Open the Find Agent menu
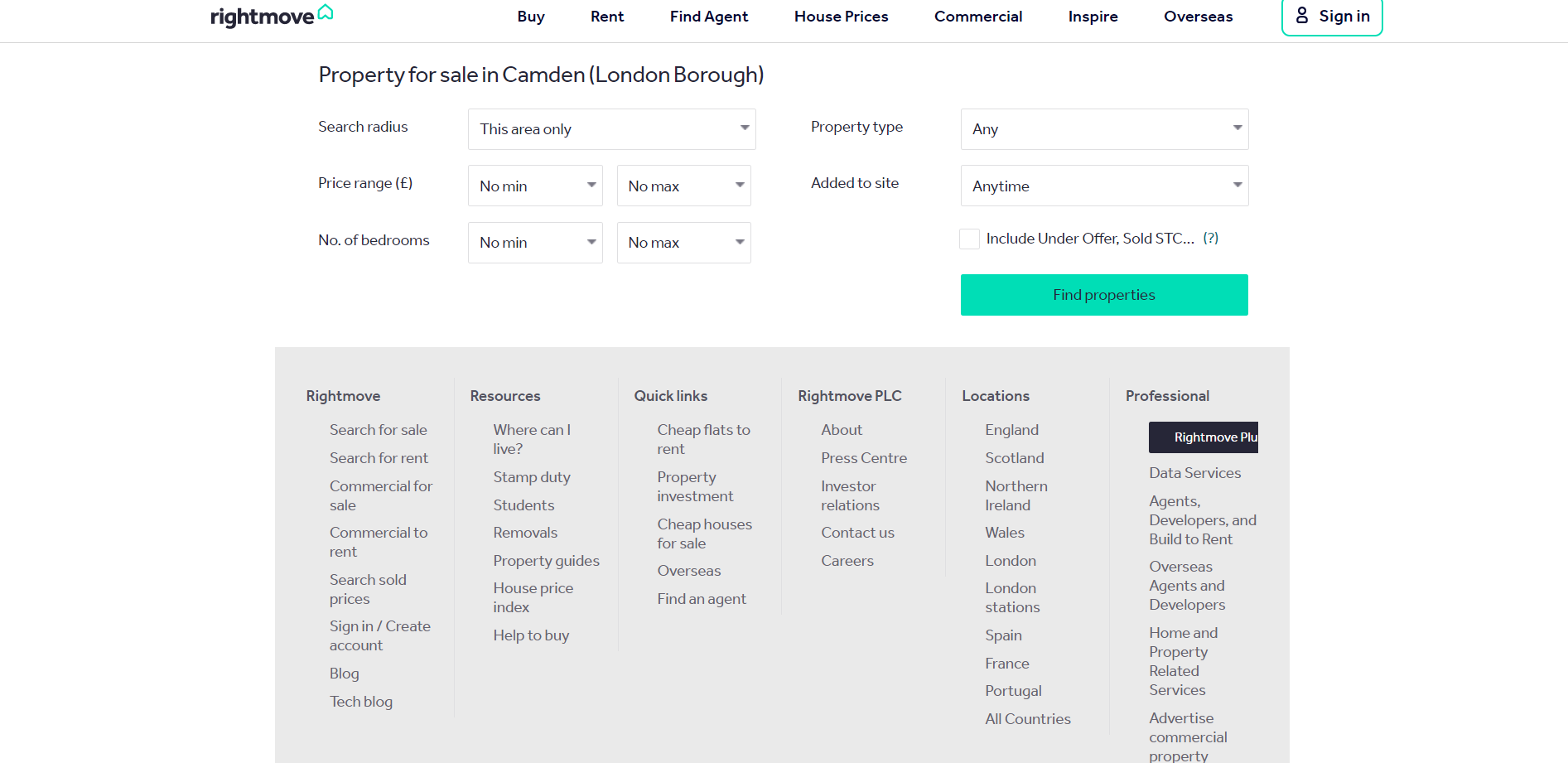 (x=709, y=17)
